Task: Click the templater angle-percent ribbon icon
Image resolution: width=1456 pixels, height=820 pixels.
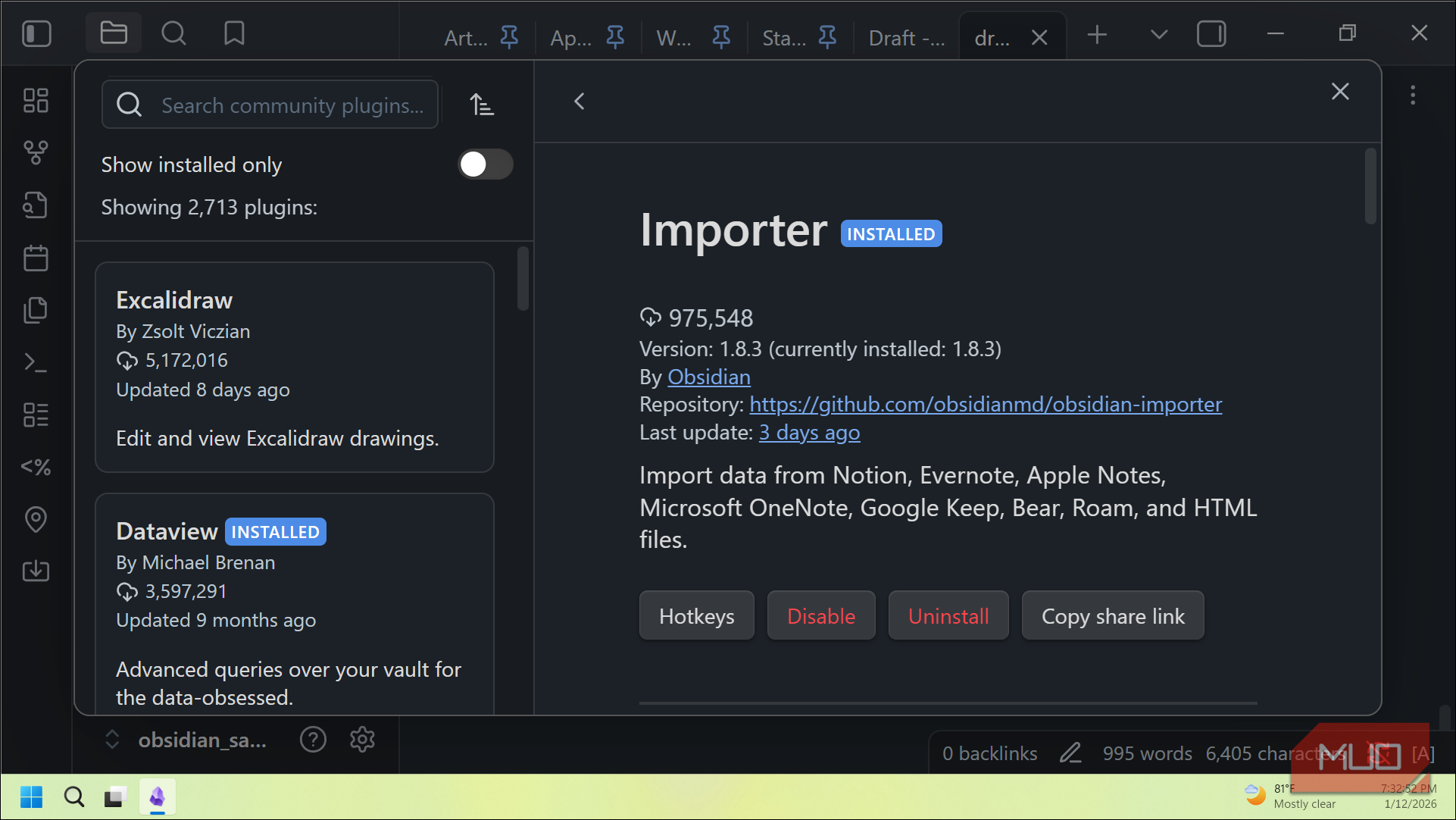Action: point(36,467)
